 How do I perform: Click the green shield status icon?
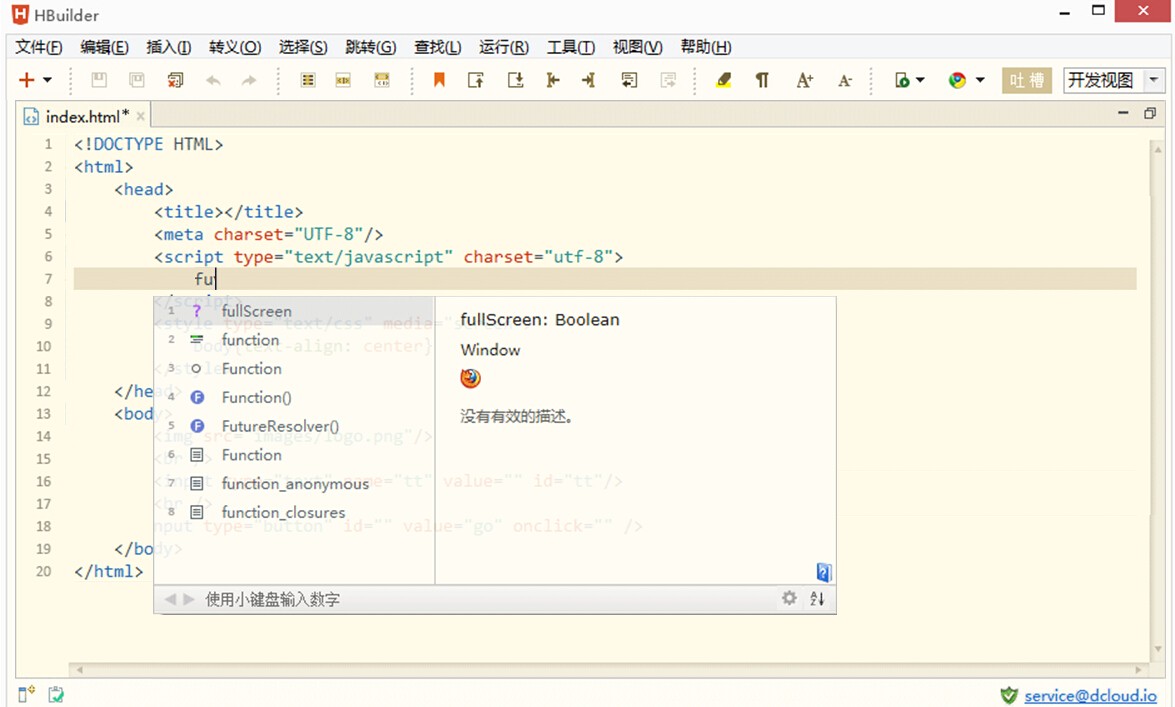[1009, 695]
